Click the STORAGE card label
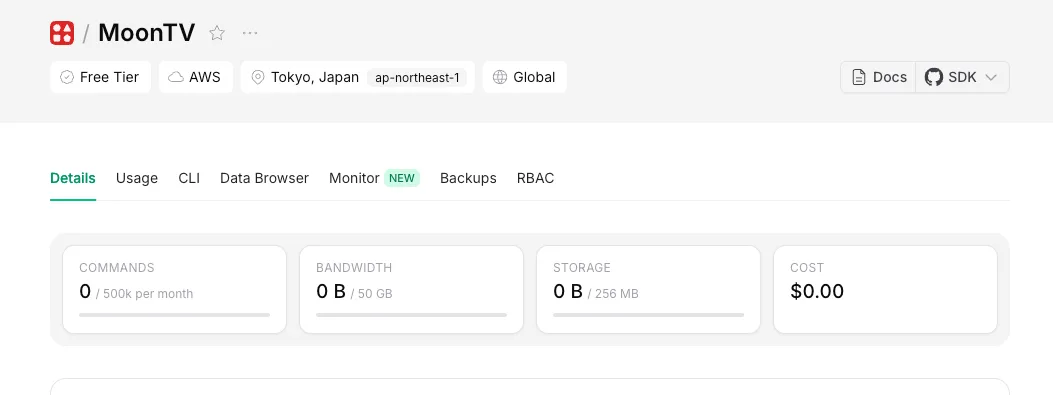This screenshot has width=1053, height=395. (582, 267)
